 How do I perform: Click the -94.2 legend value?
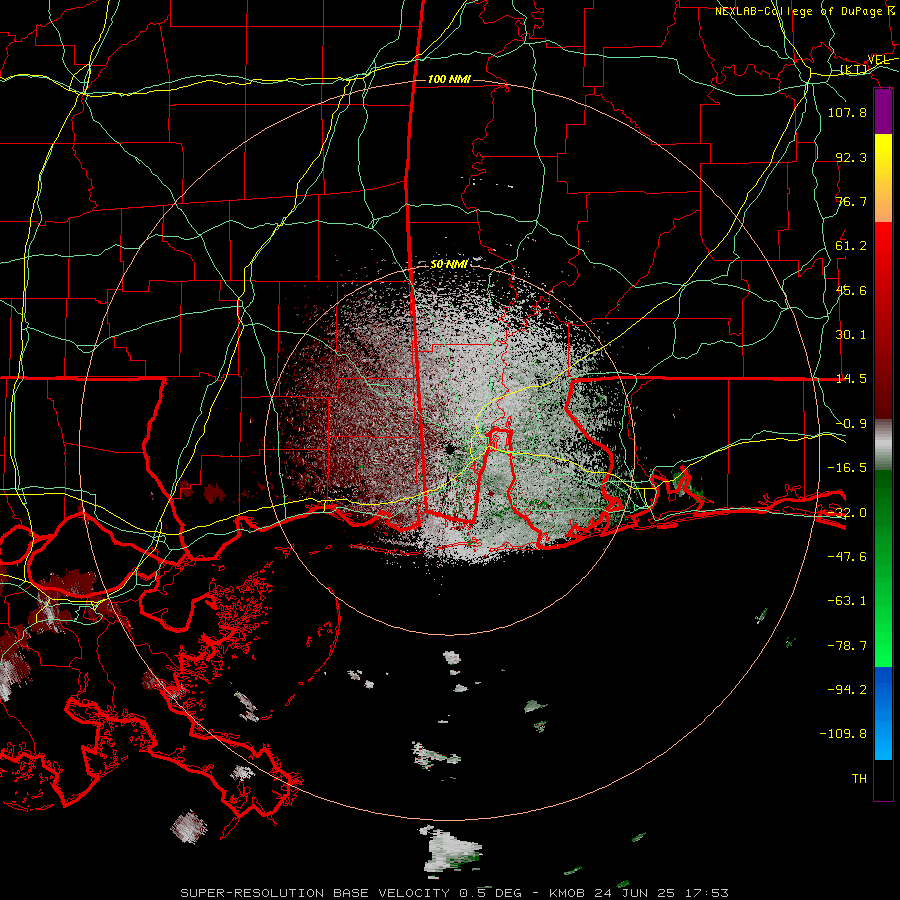[x=847, y=689]
